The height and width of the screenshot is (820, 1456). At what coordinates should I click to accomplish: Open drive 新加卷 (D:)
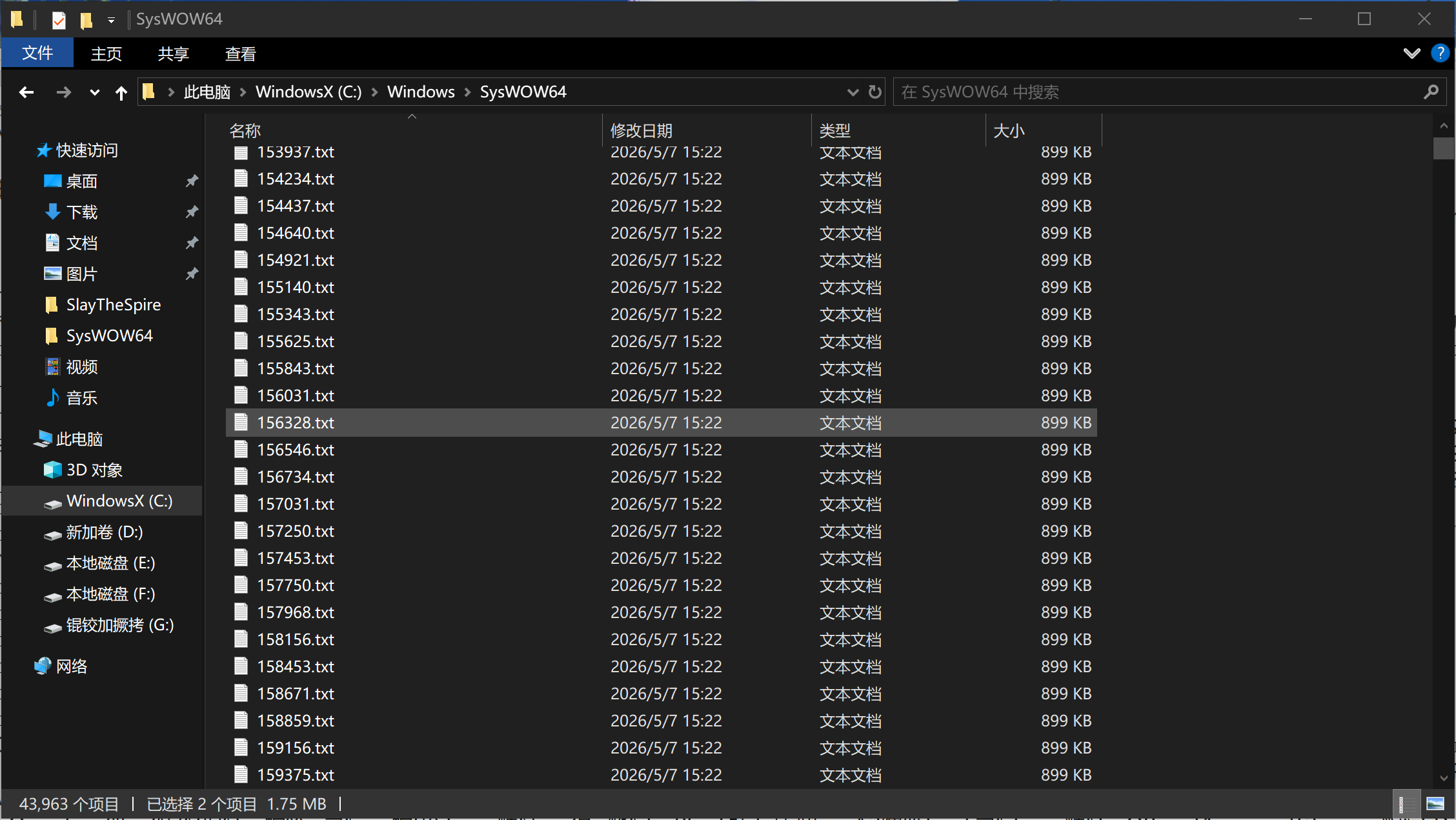click(105, 532)
